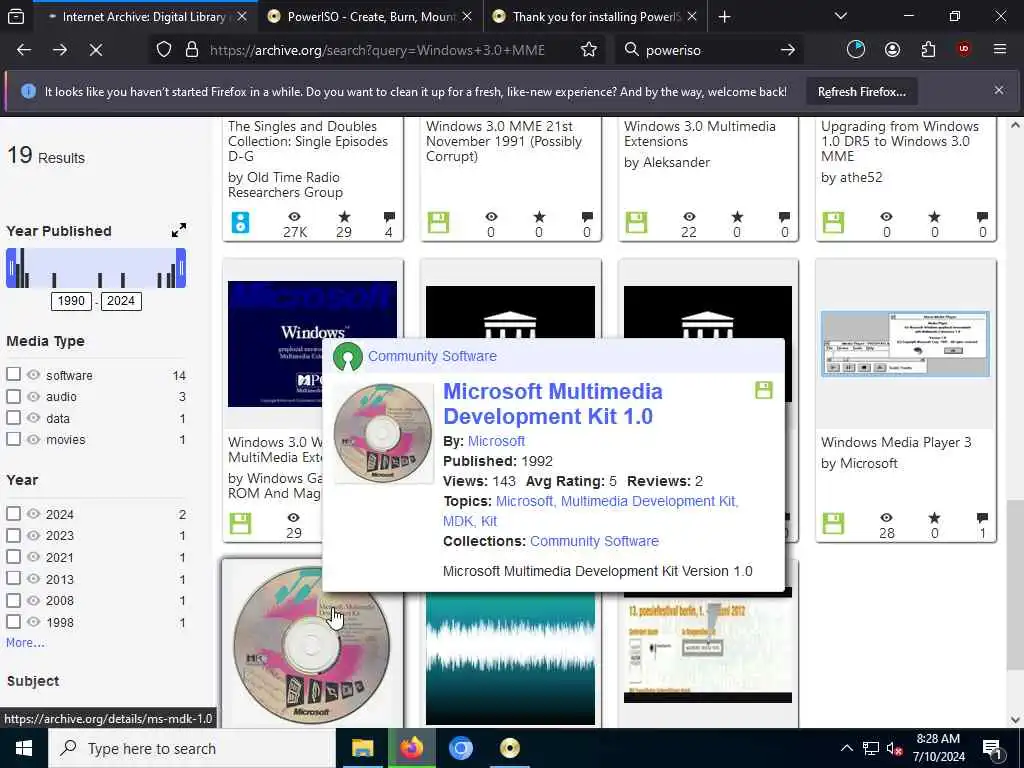
Task: Click floppy icon on Windows Media Player 3 card
Action: point(833,523)
